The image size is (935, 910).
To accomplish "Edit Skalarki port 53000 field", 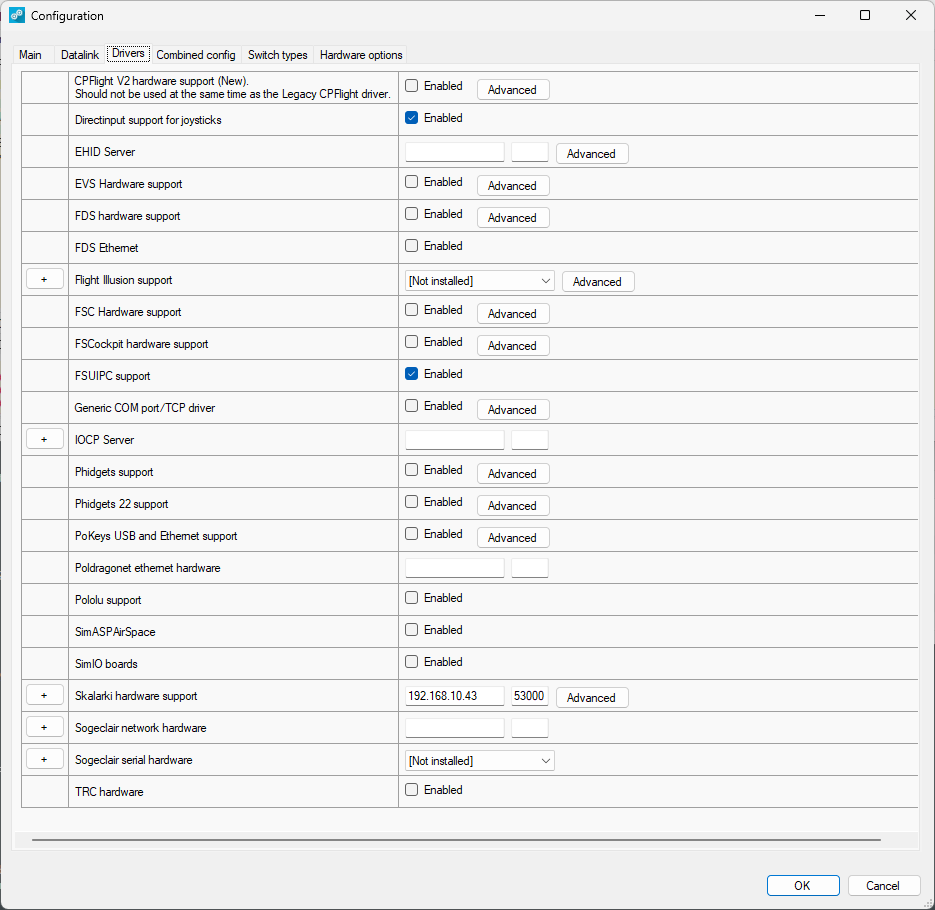I will click(530, 696).
